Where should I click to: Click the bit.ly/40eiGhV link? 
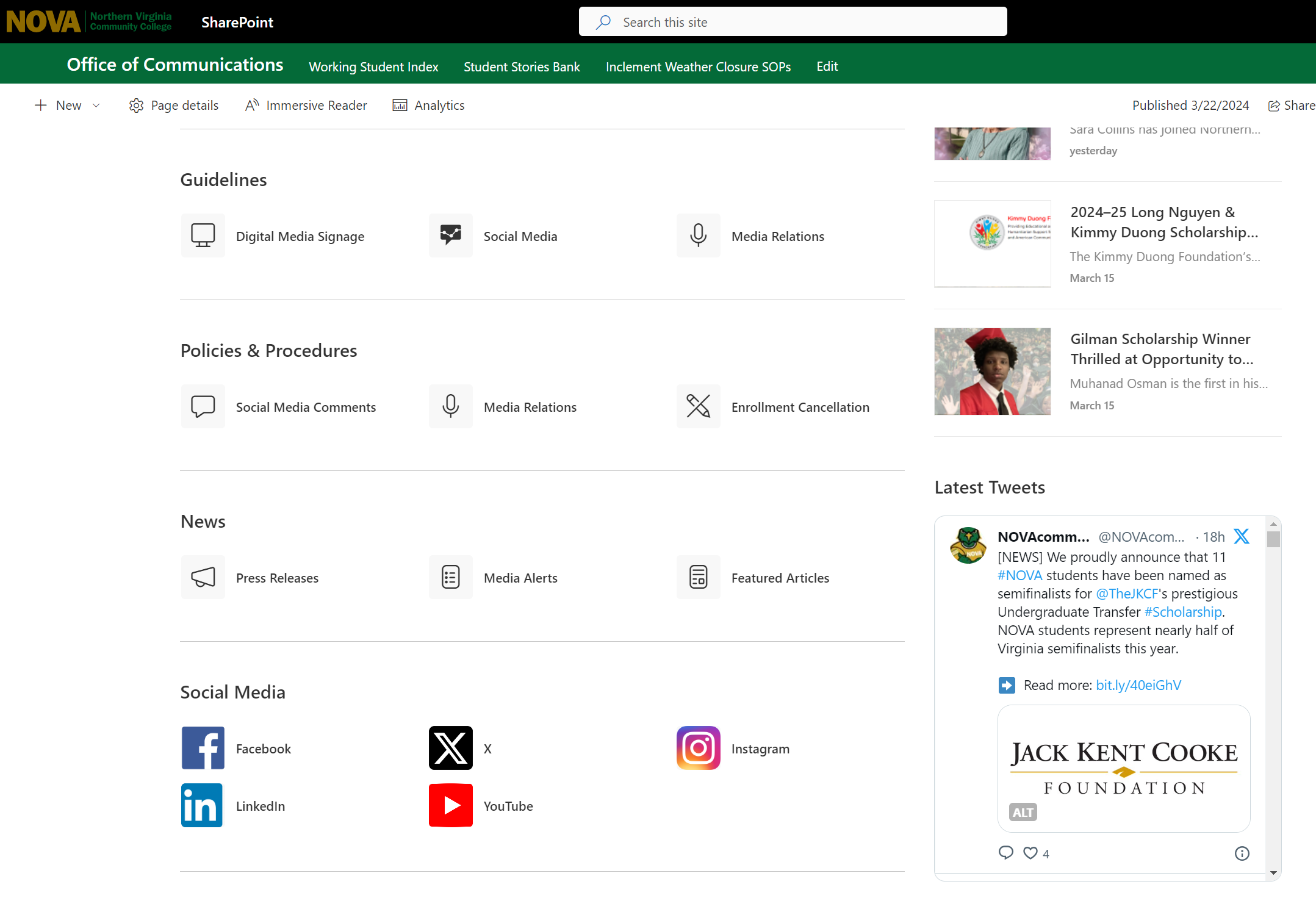coord(1138,685)
